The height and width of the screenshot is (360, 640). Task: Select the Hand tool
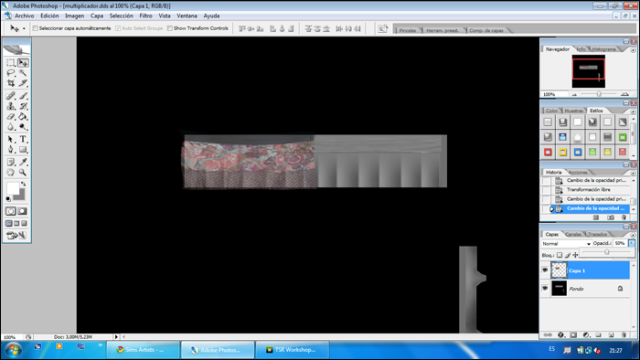[x=11, y=172]
